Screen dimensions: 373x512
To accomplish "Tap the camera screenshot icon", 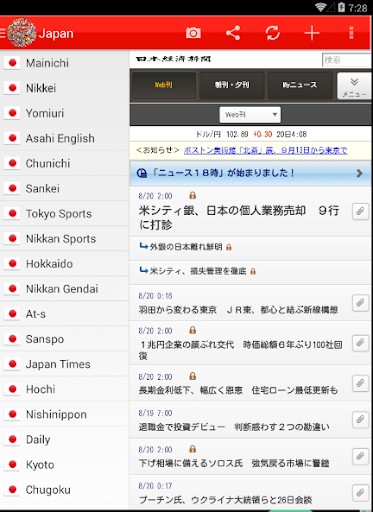I will 193,33.
